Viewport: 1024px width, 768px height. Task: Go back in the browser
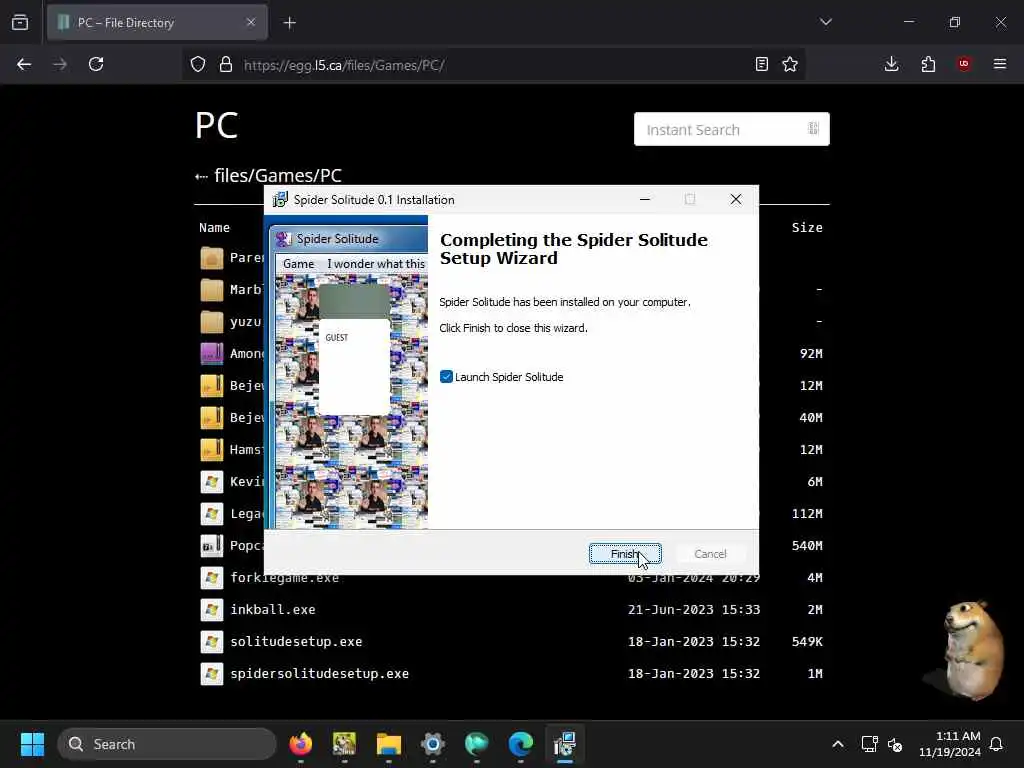point(24,64)
